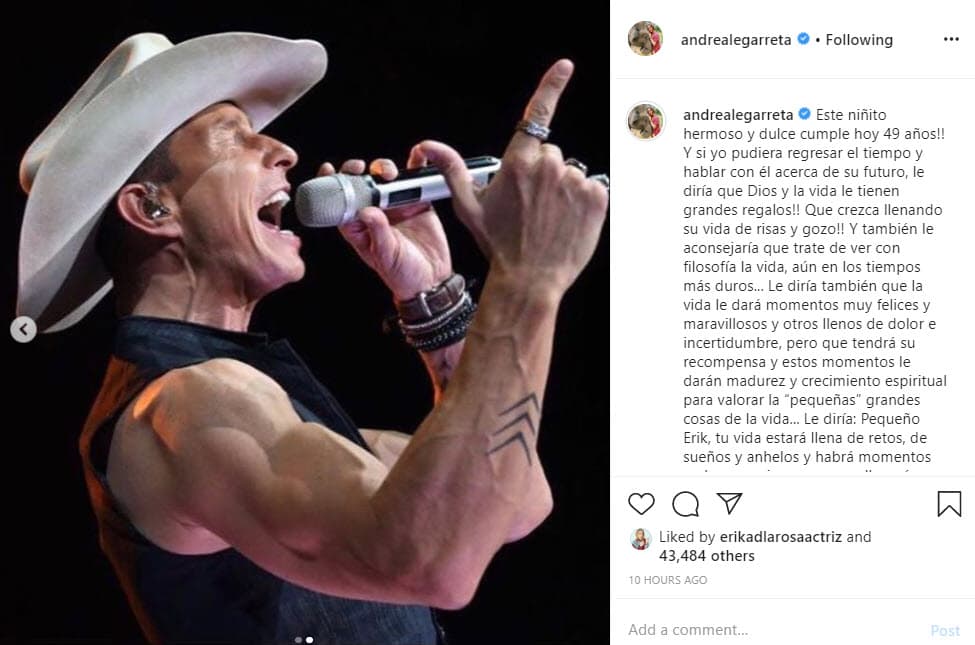
Task: Select a carousel dot below the photo
Action: (310, 638)
